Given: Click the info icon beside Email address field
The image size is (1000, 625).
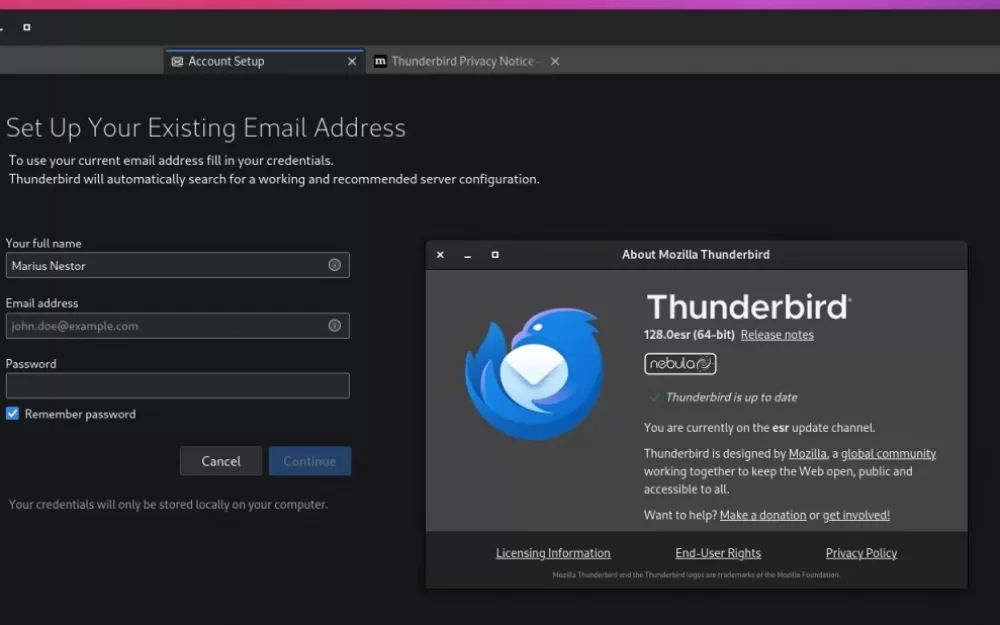Looking at the screenshot, I should pos(335,325).
